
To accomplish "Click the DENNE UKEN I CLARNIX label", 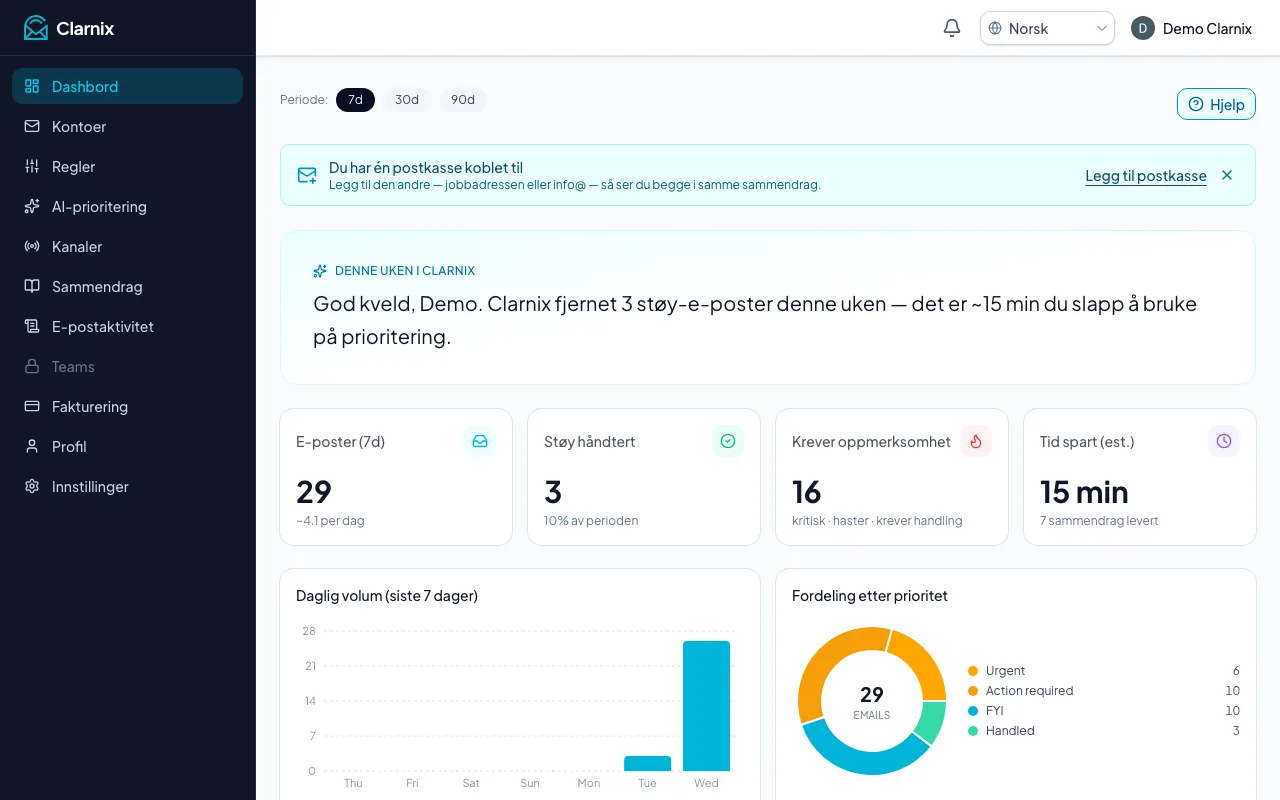I will tap(405, 271).
